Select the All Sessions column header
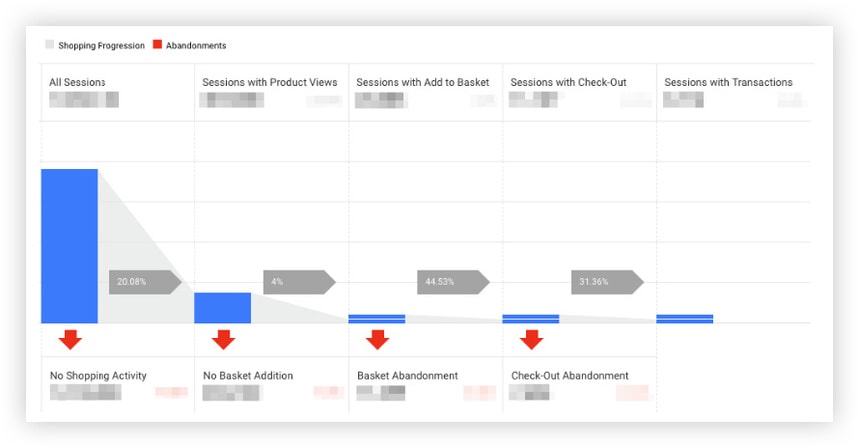The width and height of the screenshot is (859, 448). click(x=77, y=82)
